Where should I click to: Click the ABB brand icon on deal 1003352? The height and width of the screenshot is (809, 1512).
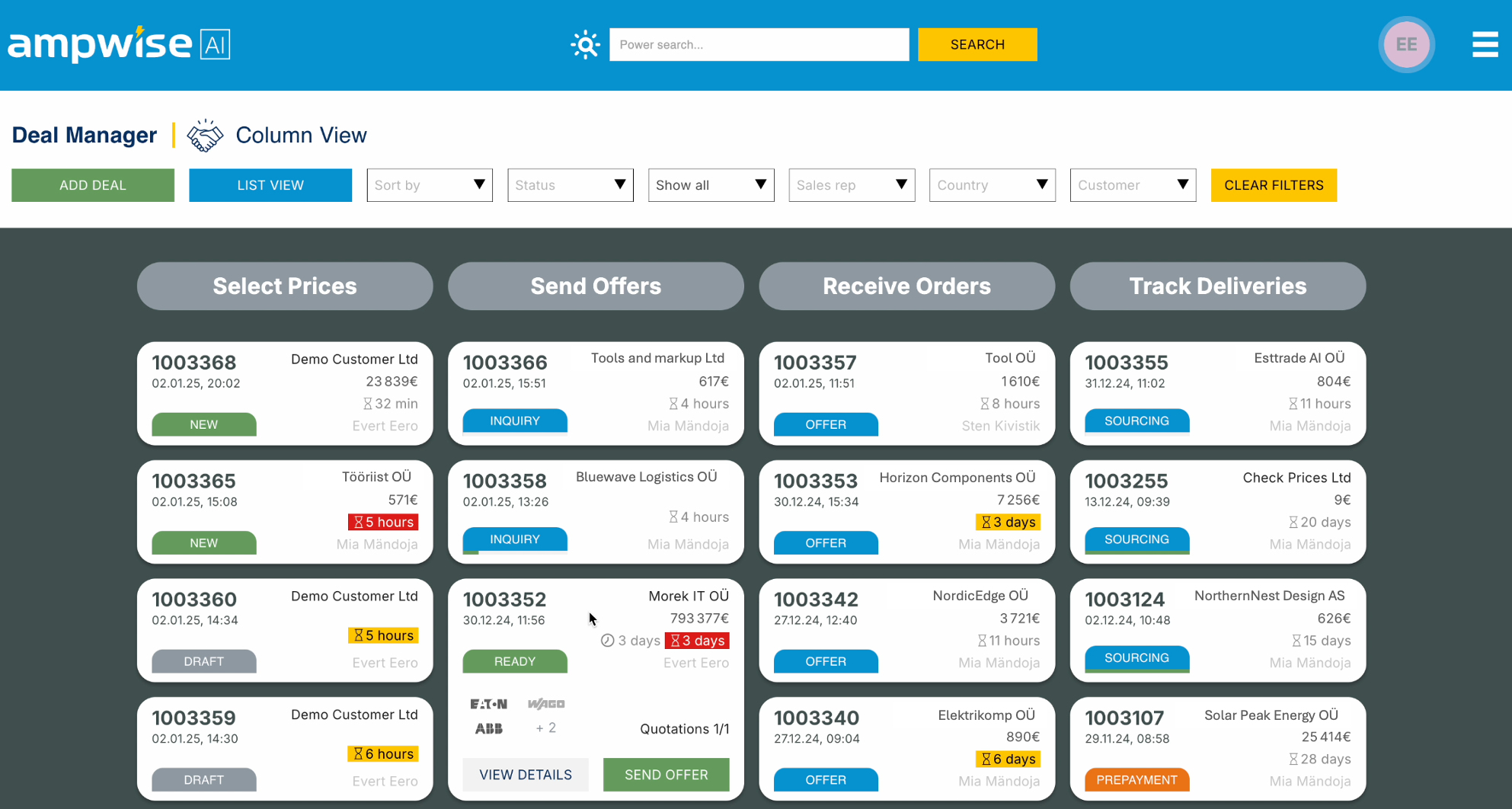pos(488,728)
